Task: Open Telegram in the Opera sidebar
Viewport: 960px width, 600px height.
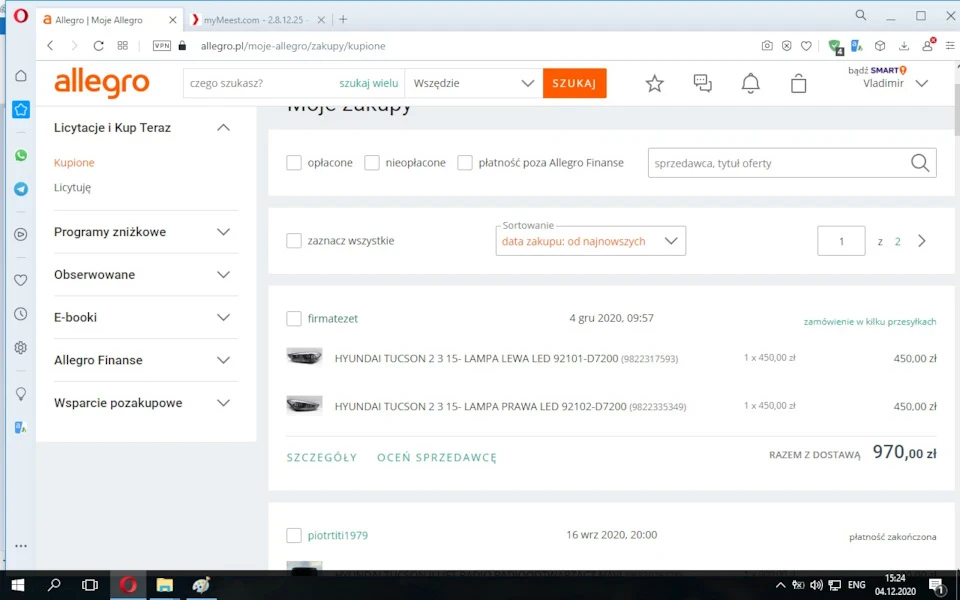Action: pyautogui.click(x=21, y=189)
